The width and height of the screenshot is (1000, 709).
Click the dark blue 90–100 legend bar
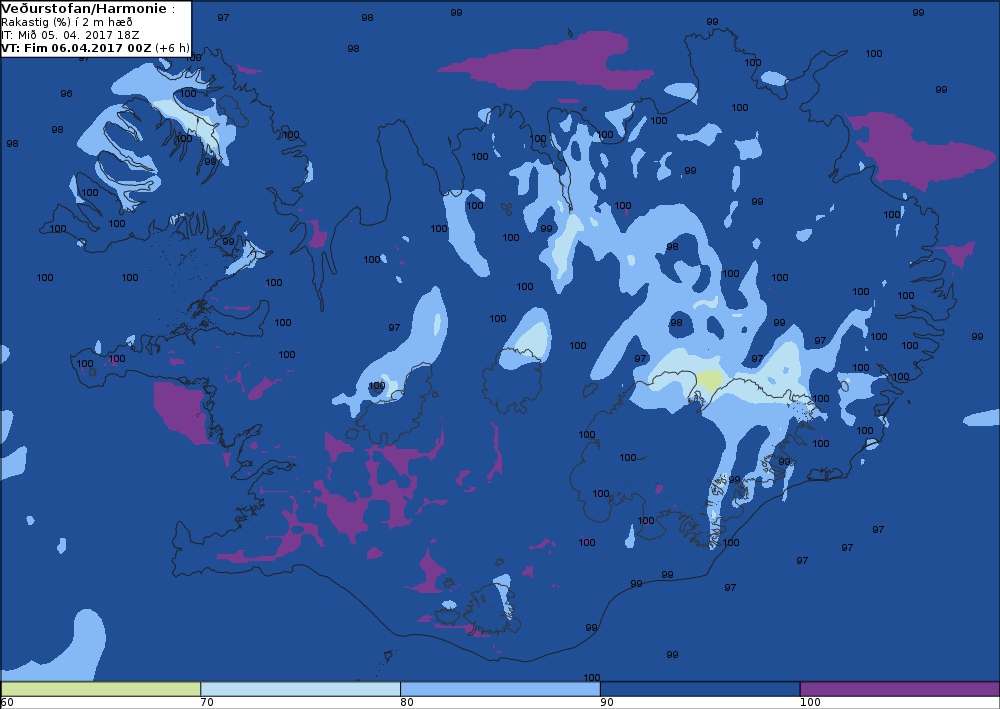700,689
